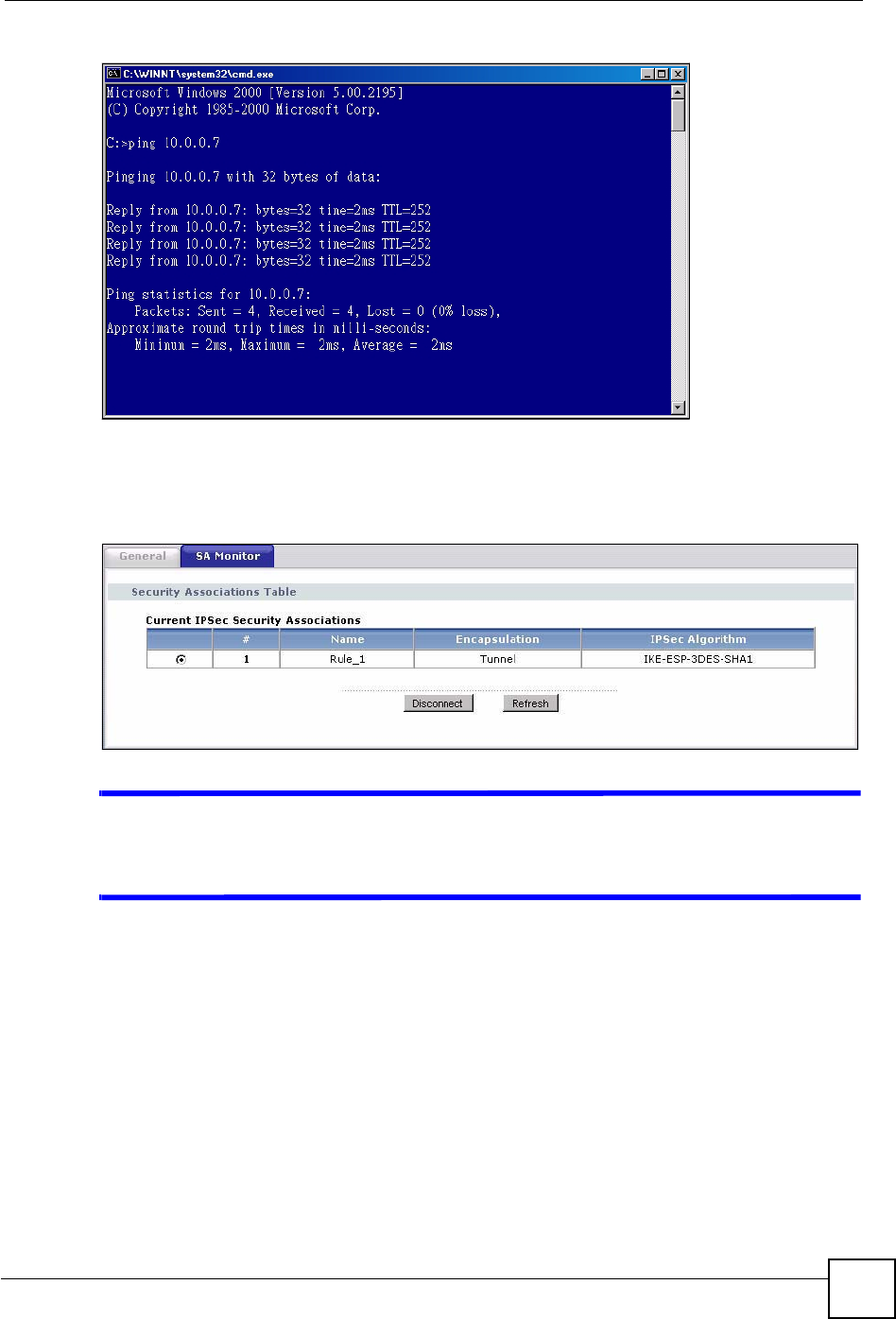This screenshot has width=896, height=1319.
Task: Click the scroll down arrow in cmd window
Action: coord(678,408)
